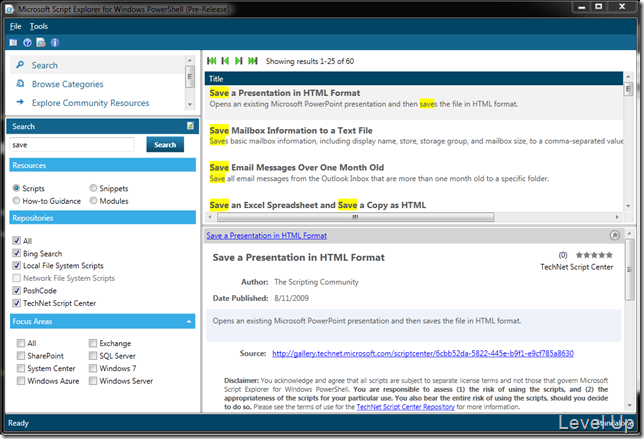
Task: Click the Title column header
Action: [x=414, y=78]
